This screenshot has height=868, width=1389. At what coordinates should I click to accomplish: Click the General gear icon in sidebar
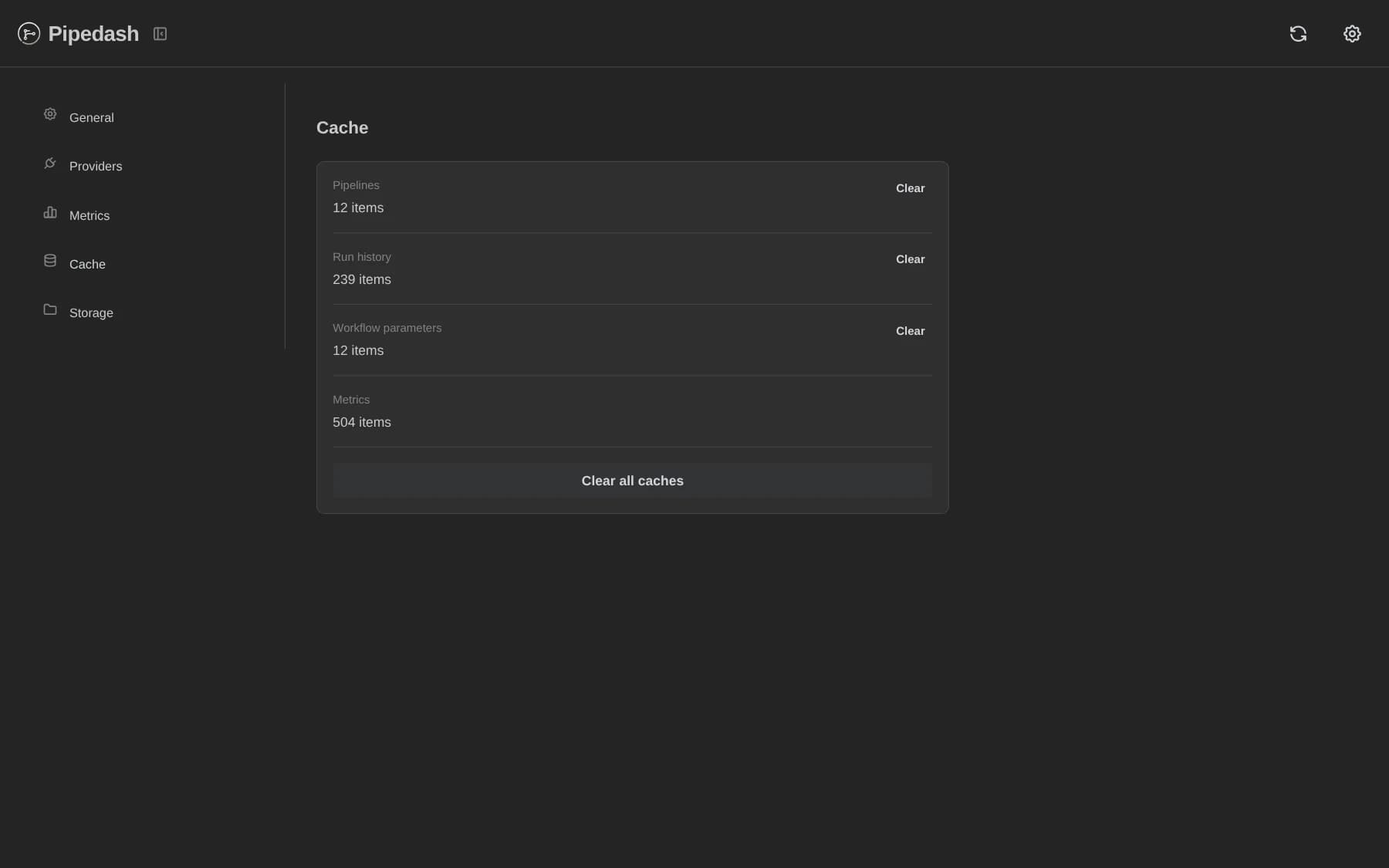[50, 114]
